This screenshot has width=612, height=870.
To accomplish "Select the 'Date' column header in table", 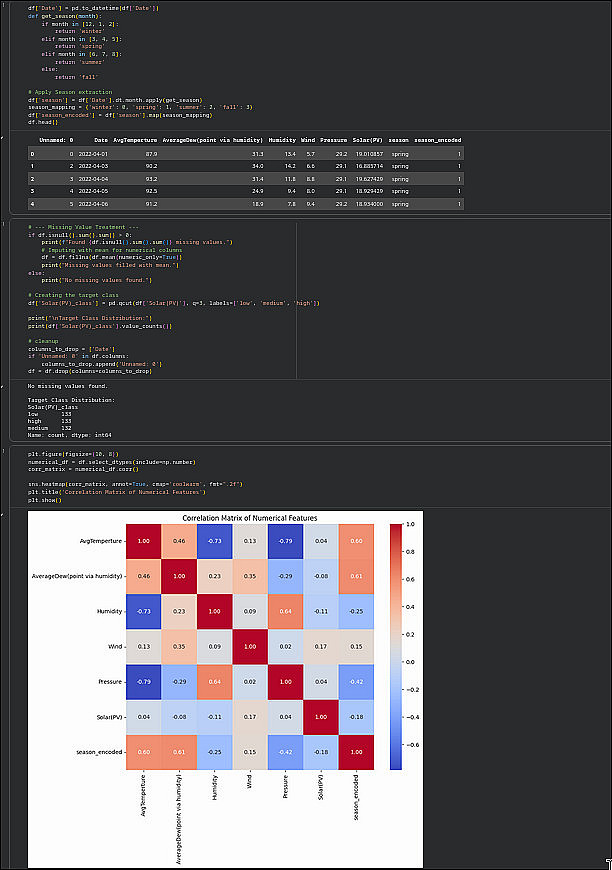I will pyautogui.click(x=101, y=140).
